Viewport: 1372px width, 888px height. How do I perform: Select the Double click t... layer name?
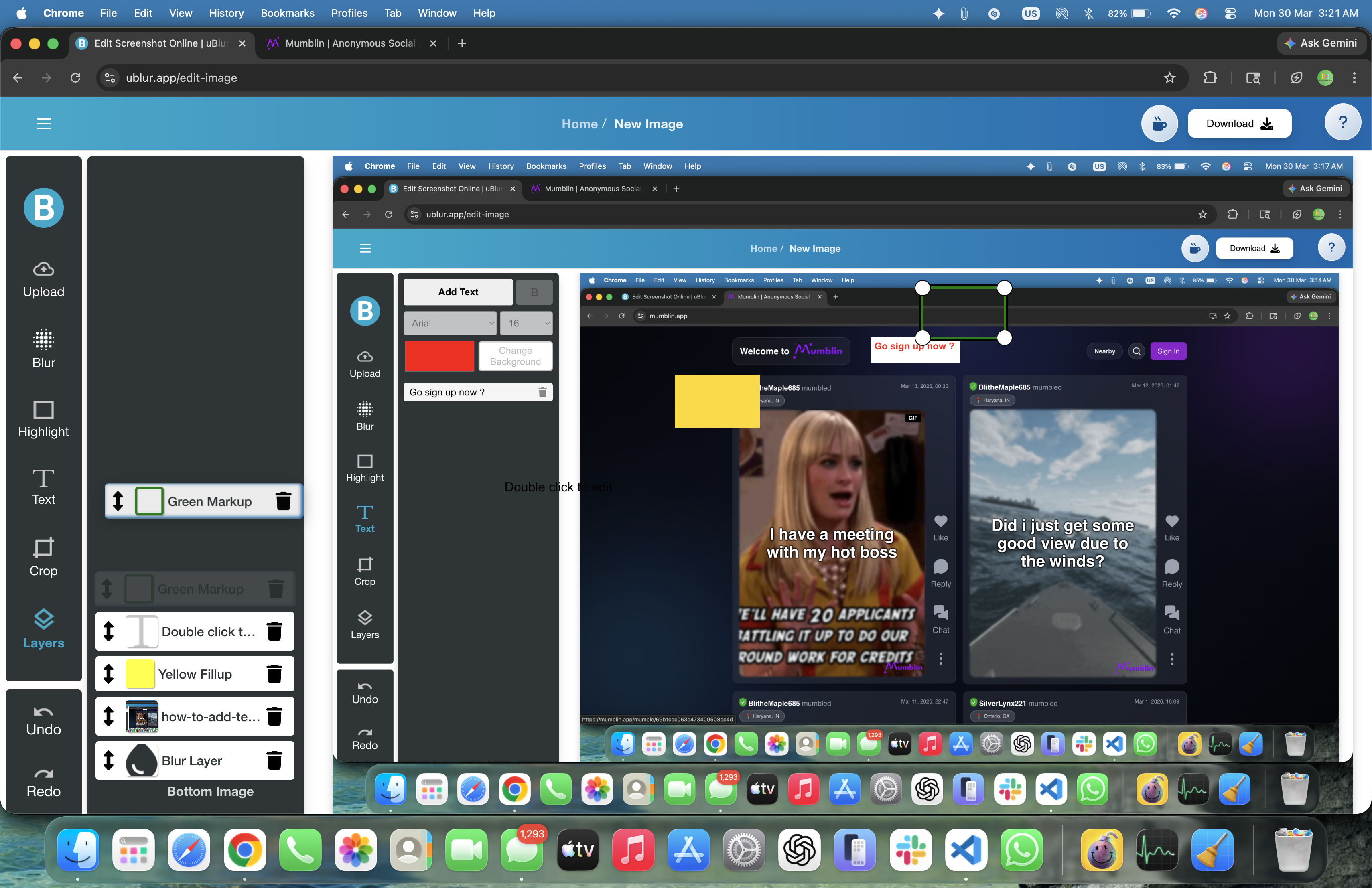tap(208, 632)
